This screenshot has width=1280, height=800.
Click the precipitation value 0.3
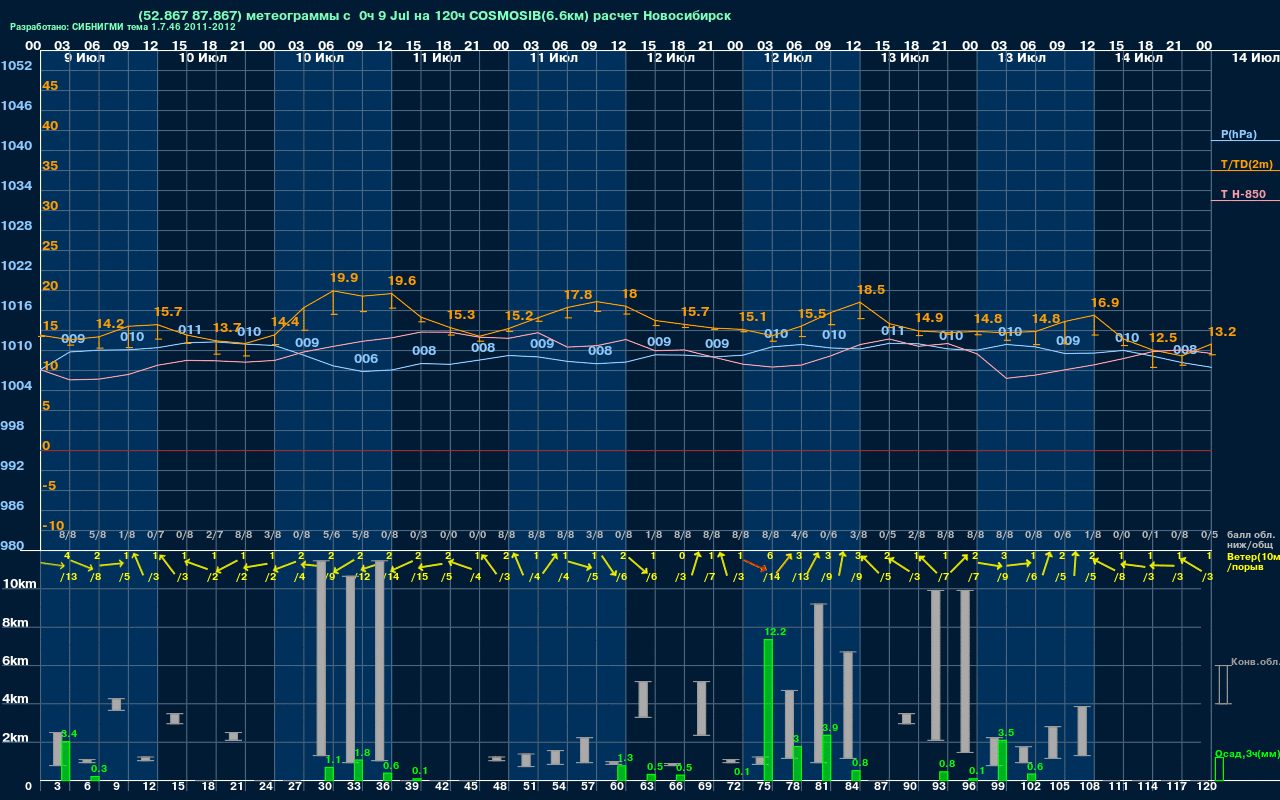[x=99, y=769]
